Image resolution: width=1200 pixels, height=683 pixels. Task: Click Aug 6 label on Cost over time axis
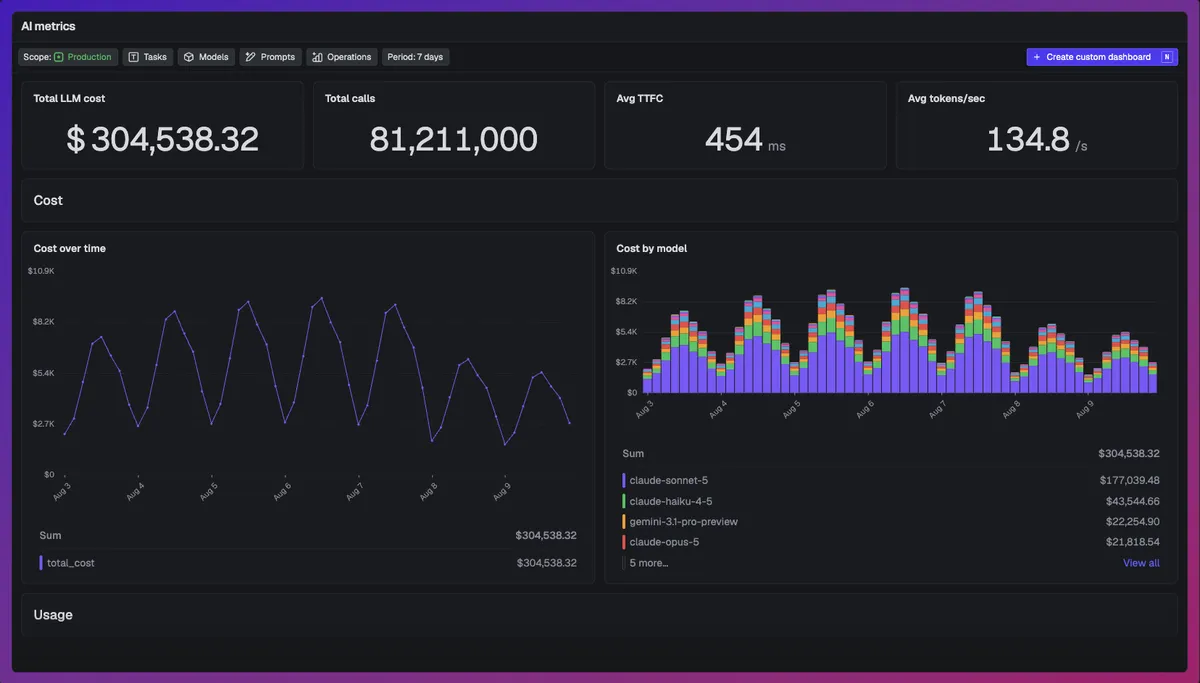[x=282, y=492]
